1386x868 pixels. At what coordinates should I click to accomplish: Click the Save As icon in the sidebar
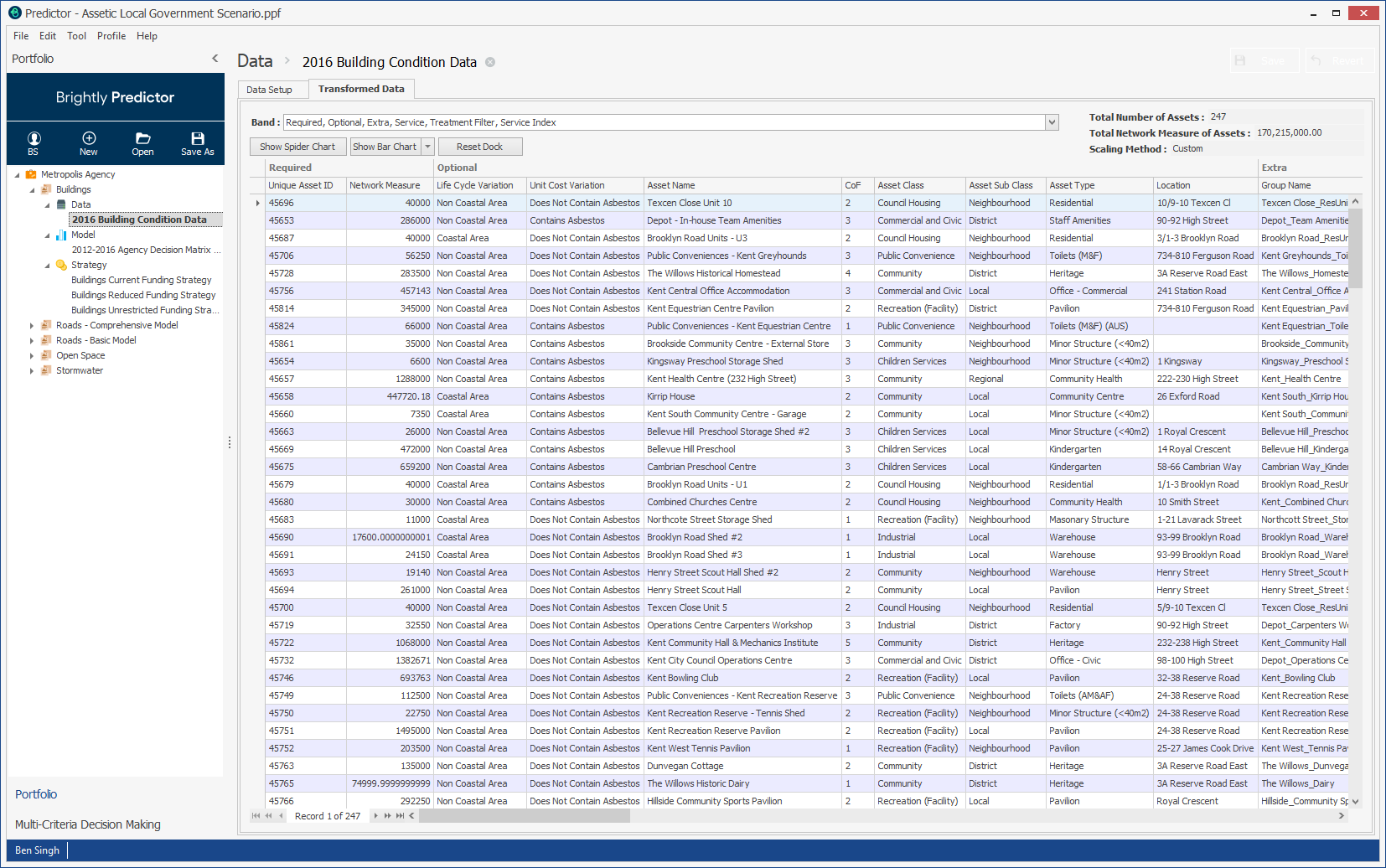click(x=197, y=142)
